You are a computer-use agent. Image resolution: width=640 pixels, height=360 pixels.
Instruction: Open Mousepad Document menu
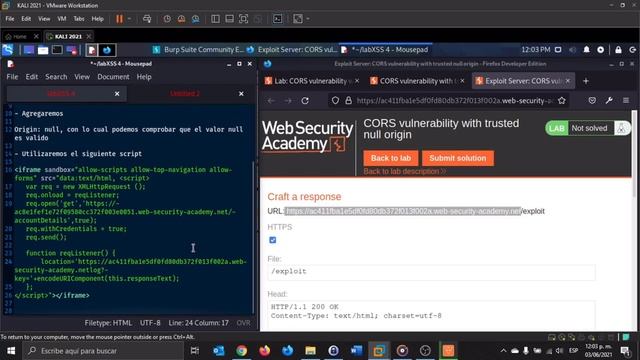point(113,77)
